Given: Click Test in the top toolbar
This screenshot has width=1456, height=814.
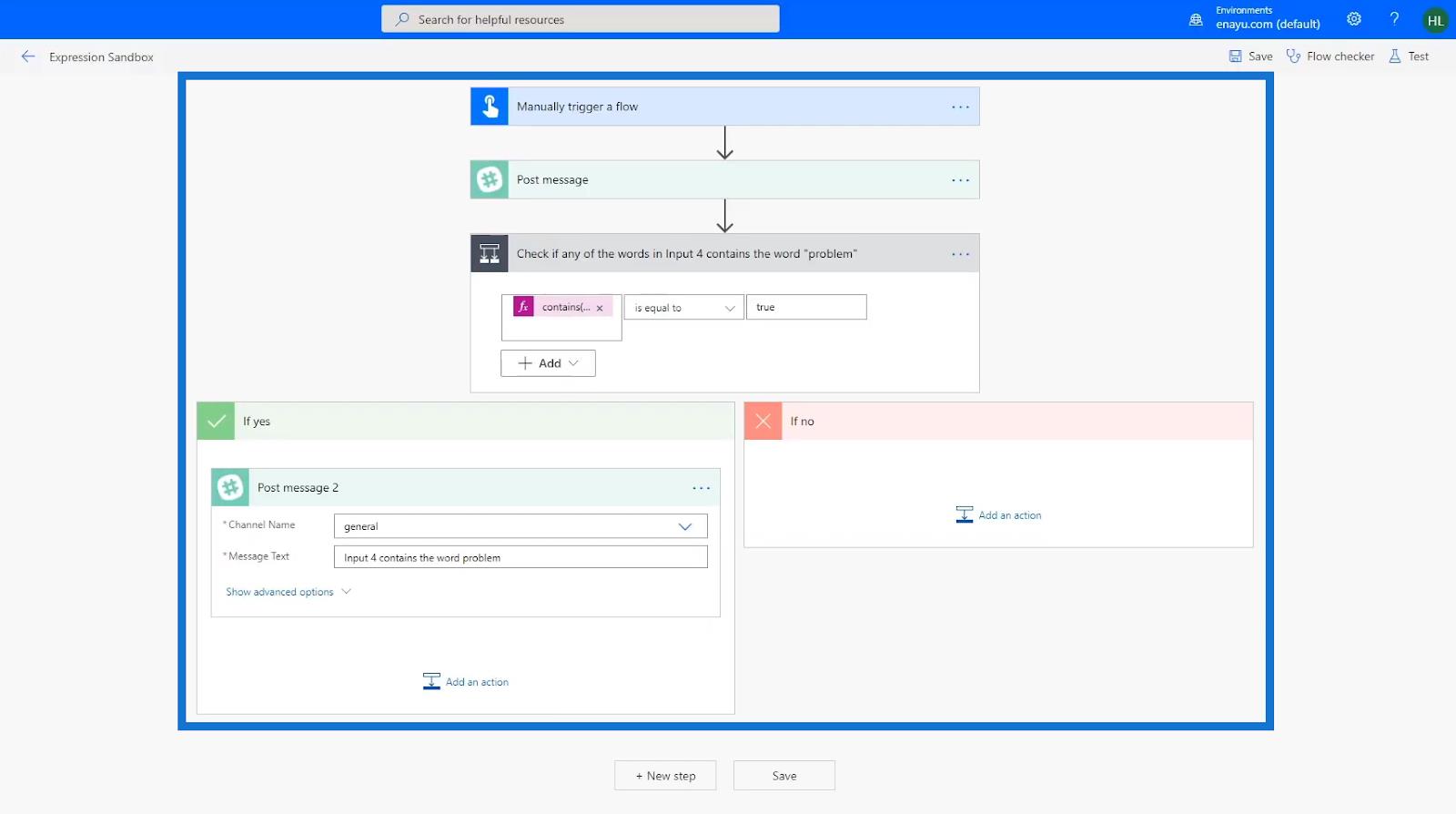Looking at the screenshot, I should 1419,56.
